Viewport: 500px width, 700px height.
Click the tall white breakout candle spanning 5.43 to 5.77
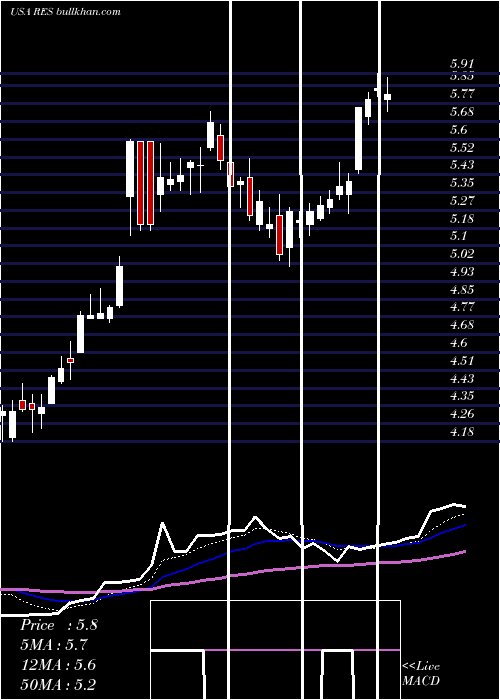[x=358, y=139]
